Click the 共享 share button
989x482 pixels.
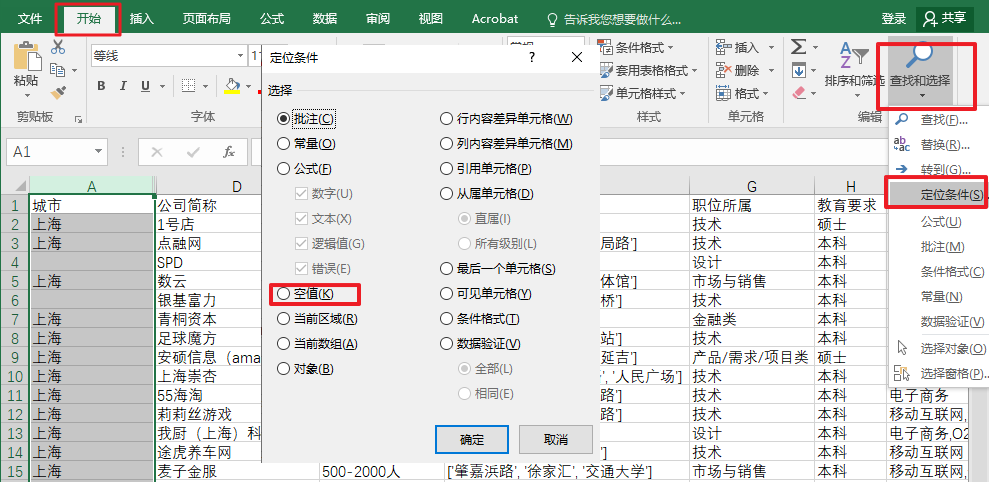click(944, 19)
